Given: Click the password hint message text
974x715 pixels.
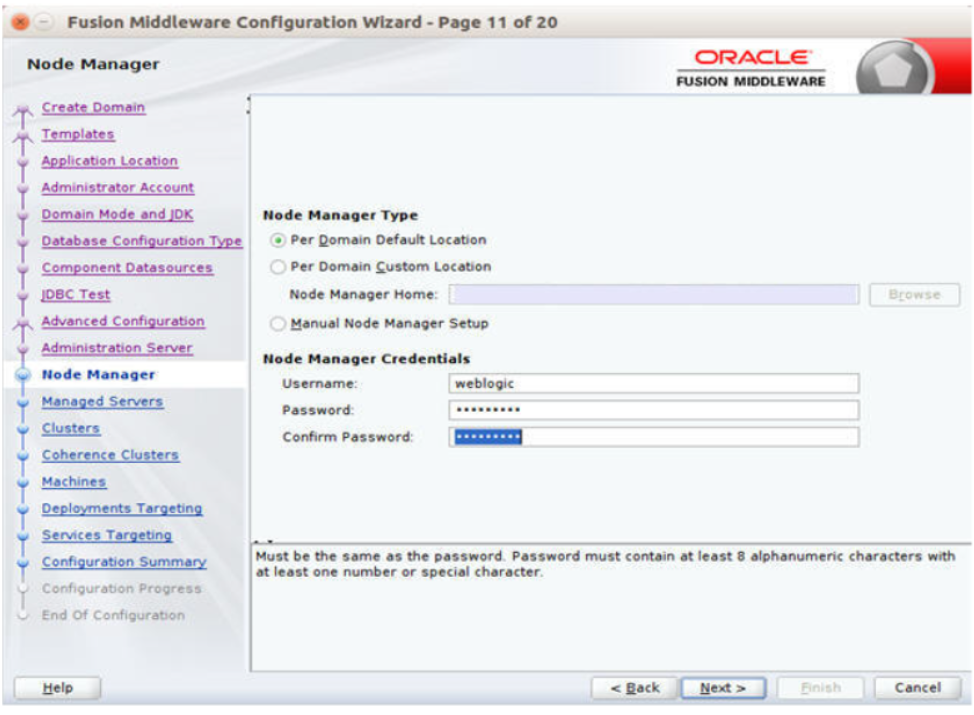Looking at the screenshot, I should [605, 564].
